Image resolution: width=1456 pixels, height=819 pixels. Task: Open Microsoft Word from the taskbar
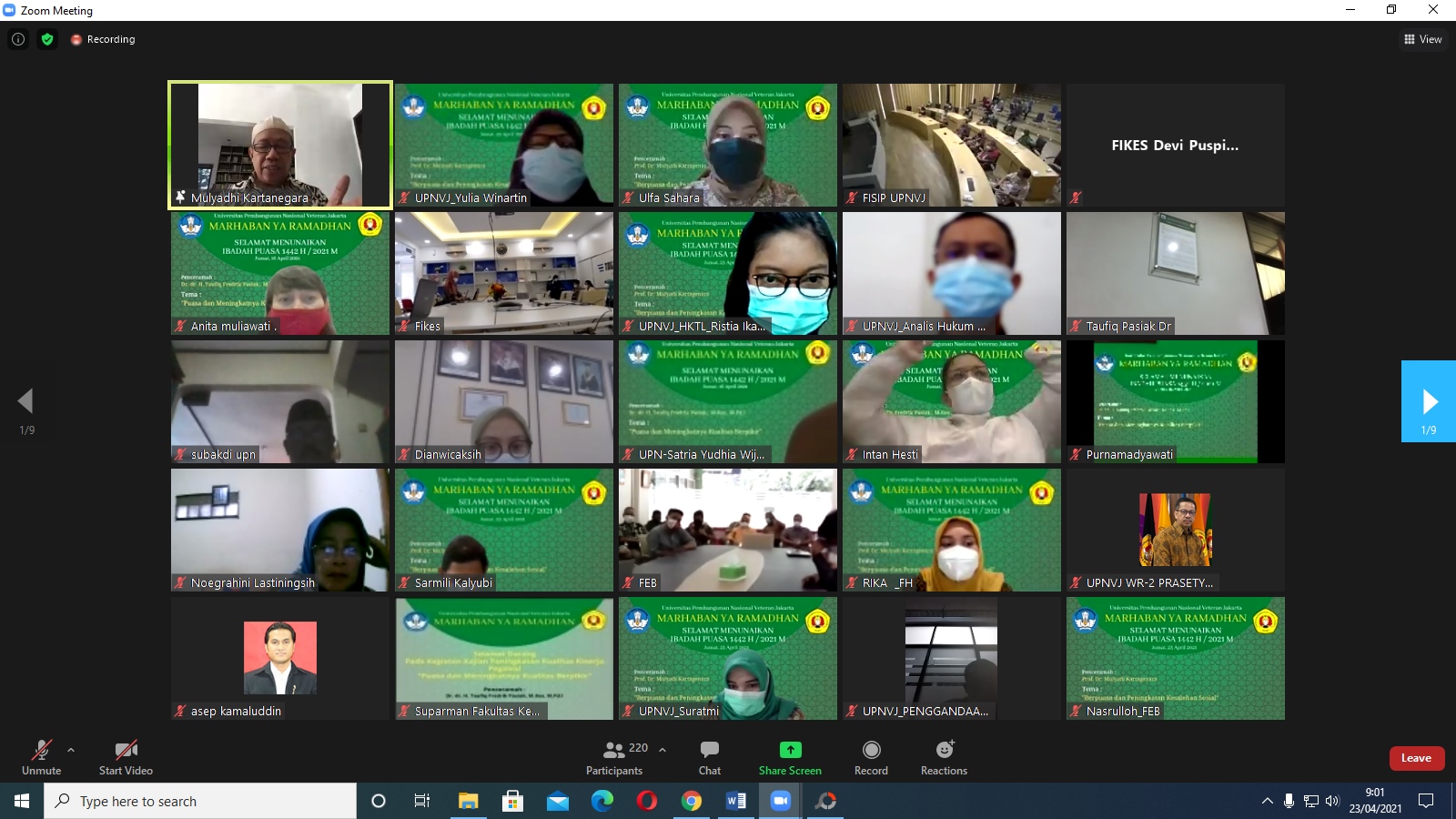tap(736, 801)
